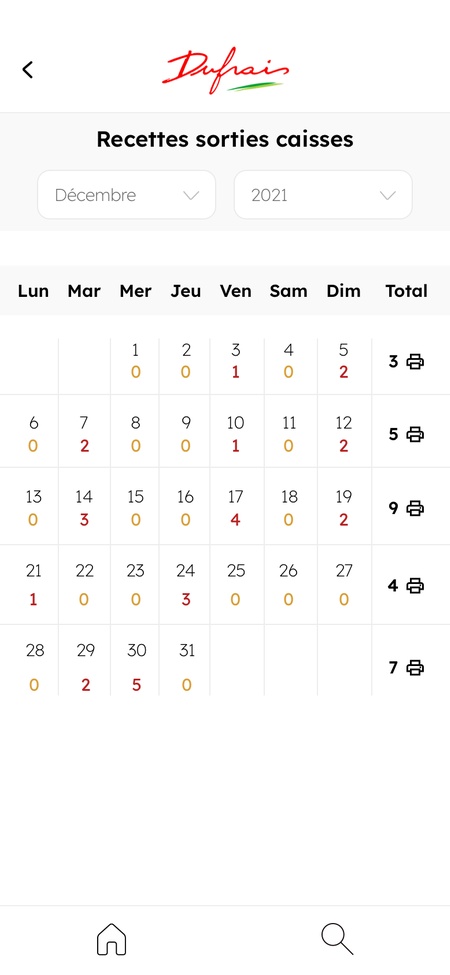This screenshot has height=975, width=450.
Task: Click the chevron in the year selector
Action: [x=388, y=196]
